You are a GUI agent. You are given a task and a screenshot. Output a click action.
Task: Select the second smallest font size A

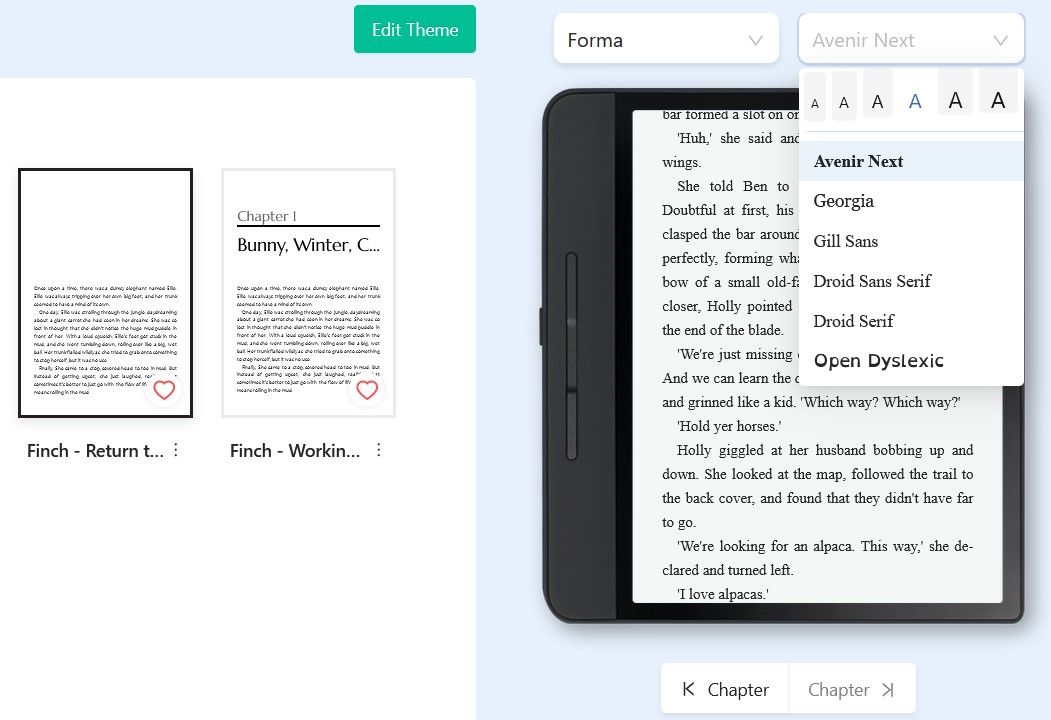pos(844,97)
